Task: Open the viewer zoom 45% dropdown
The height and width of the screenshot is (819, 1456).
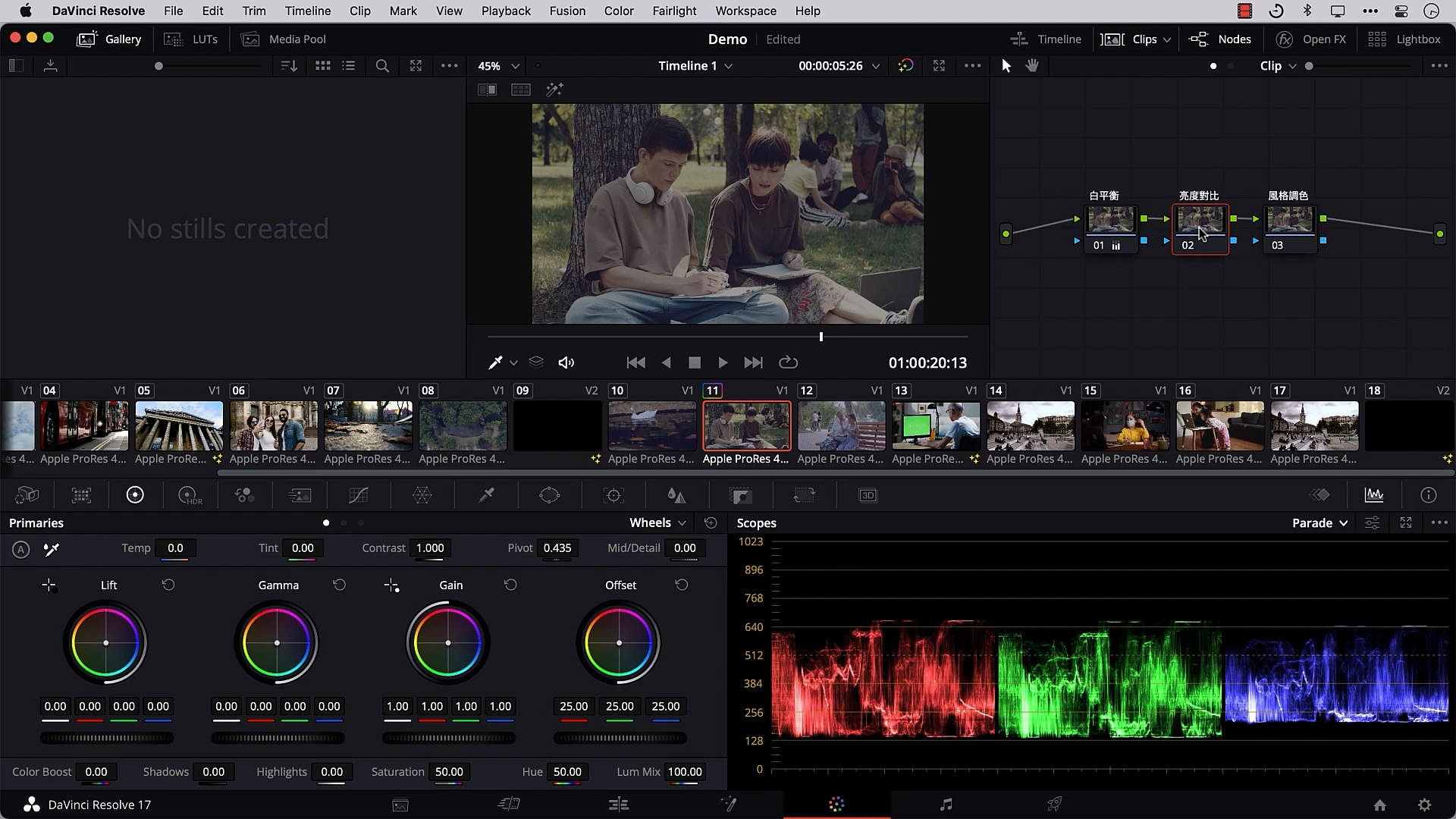Action: tap(497, 66)
